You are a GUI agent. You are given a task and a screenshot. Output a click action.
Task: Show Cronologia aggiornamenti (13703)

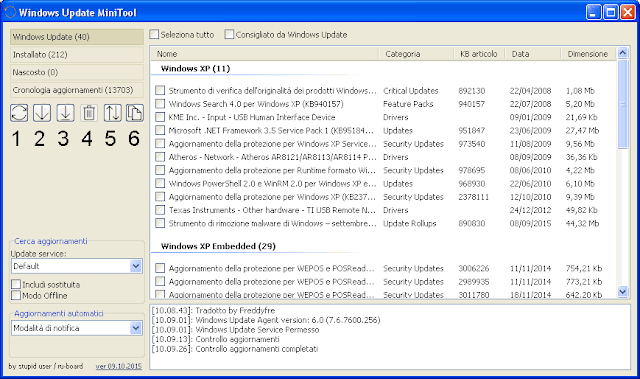(x=77, y=90)
